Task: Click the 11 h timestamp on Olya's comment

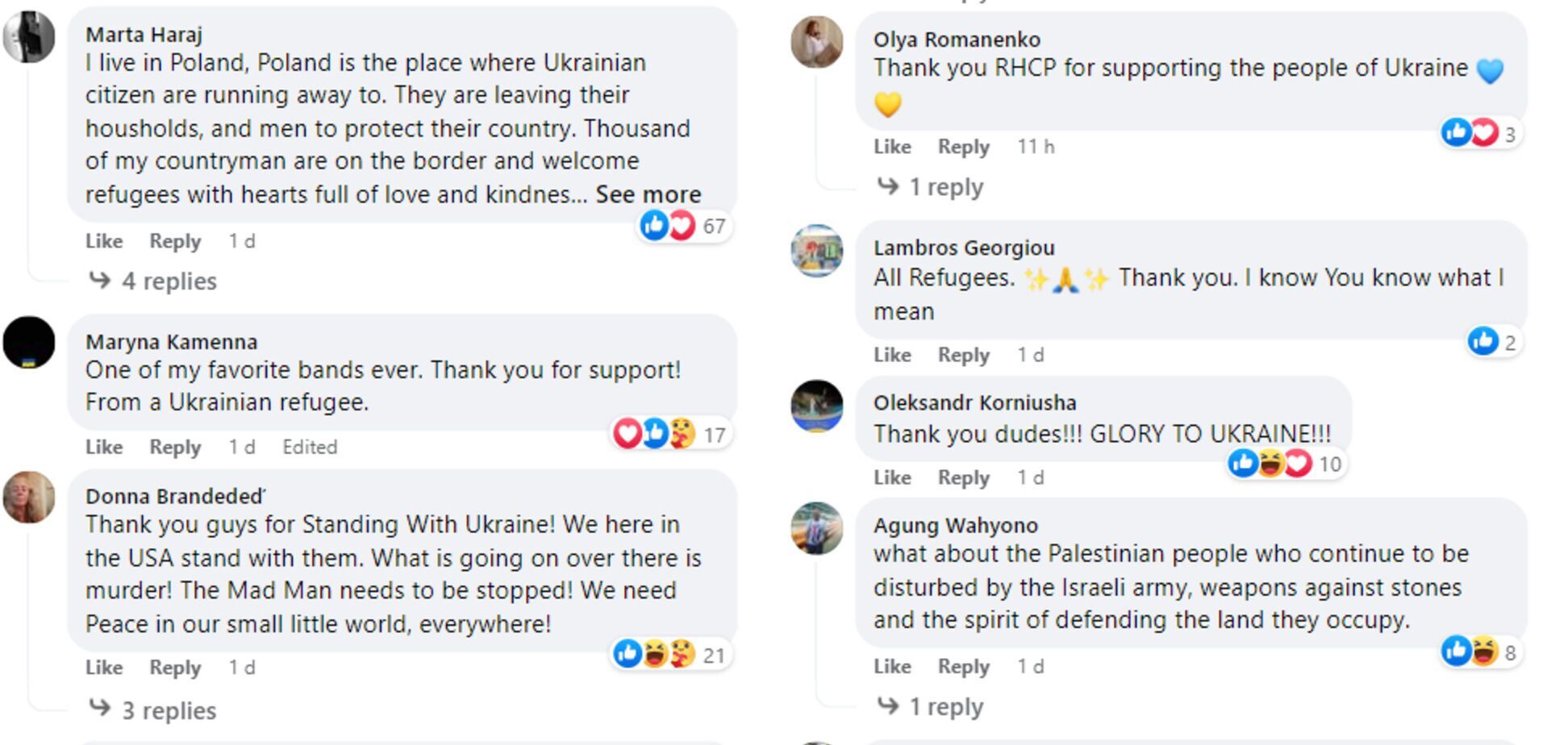Action: click(1036, 147)
